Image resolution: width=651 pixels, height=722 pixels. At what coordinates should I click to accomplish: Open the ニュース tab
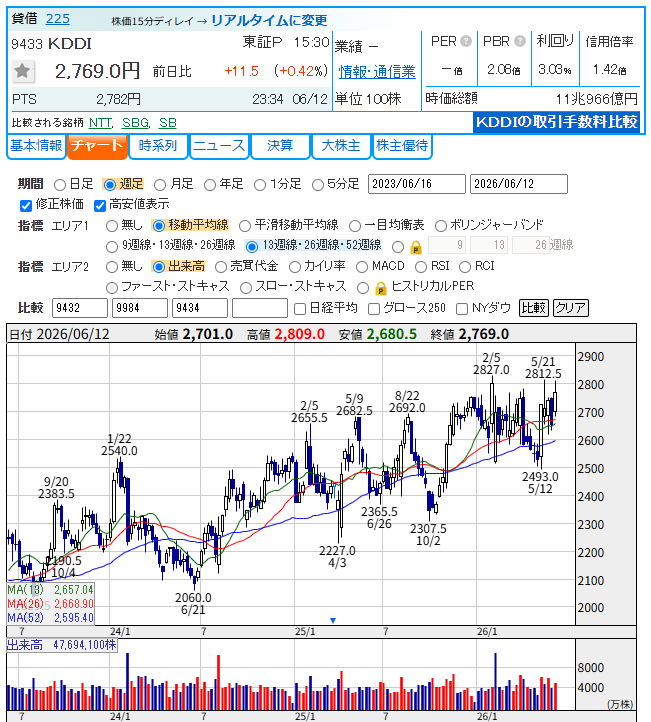(219, 146)
